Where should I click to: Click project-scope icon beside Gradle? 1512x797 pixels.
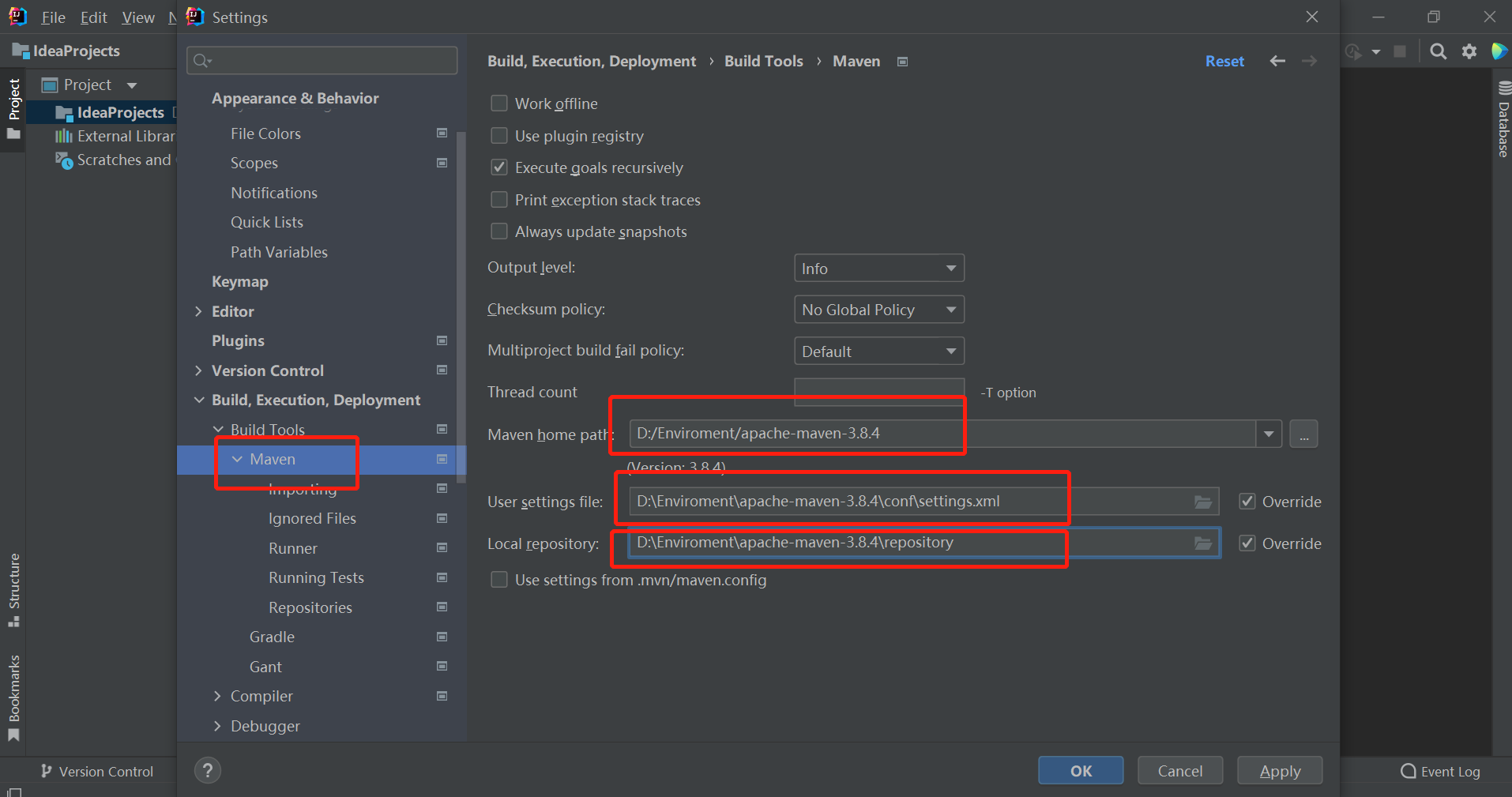[x=442, y=637]
